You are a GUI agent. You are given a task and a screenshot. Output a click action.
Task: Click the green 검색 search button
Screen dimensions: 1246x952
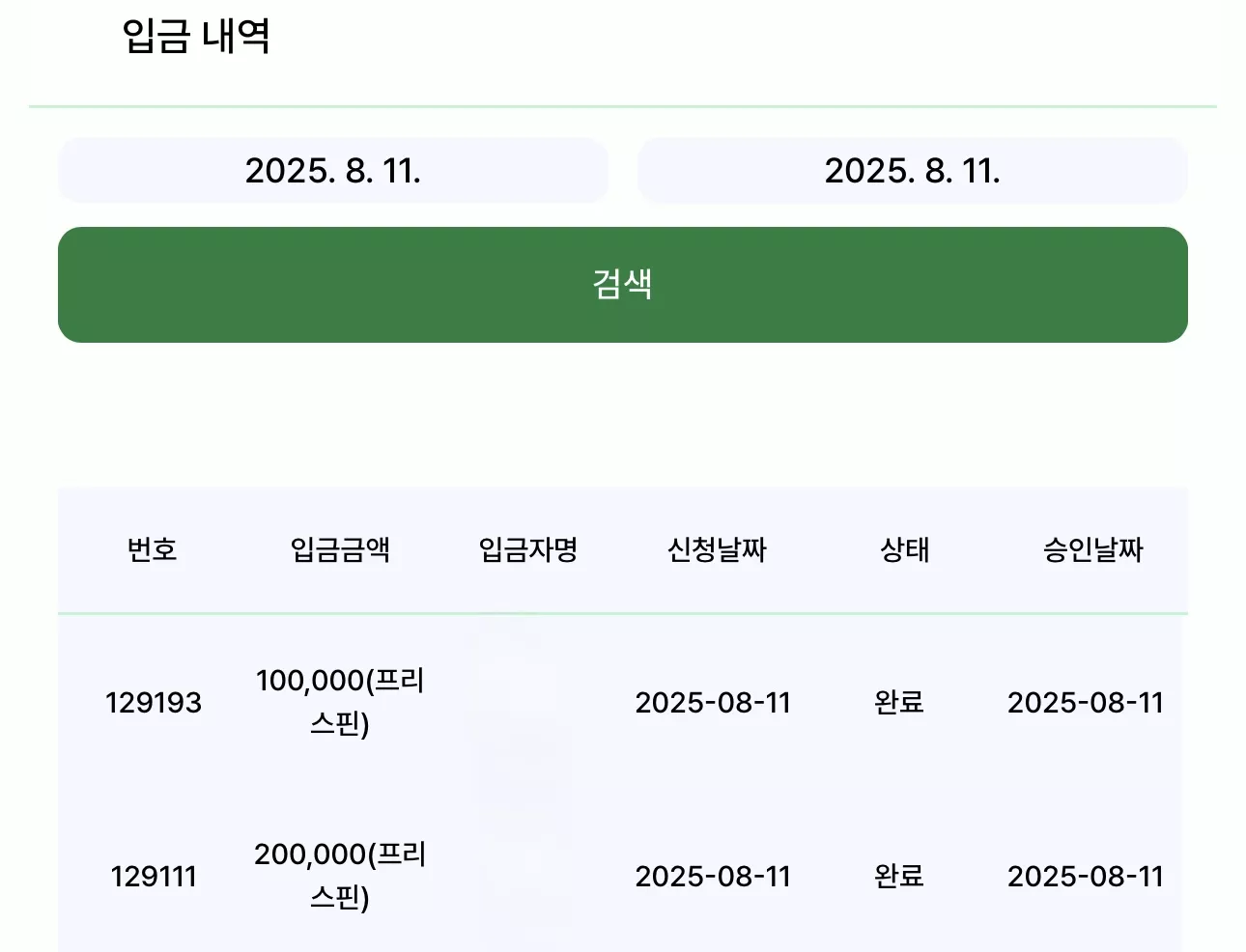[623, 285]
